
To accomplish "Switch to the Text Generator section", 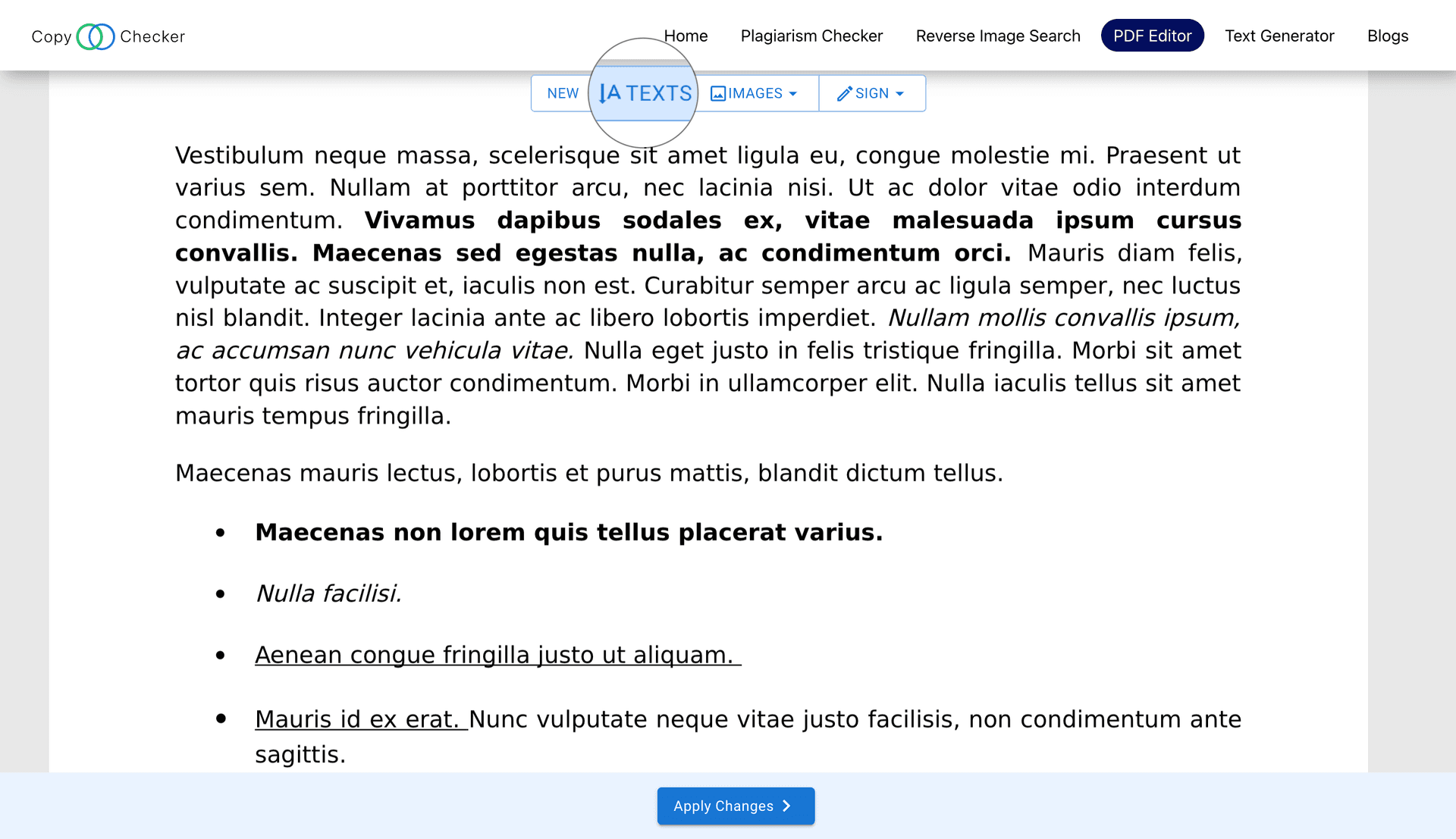I will click(1279, 36).
